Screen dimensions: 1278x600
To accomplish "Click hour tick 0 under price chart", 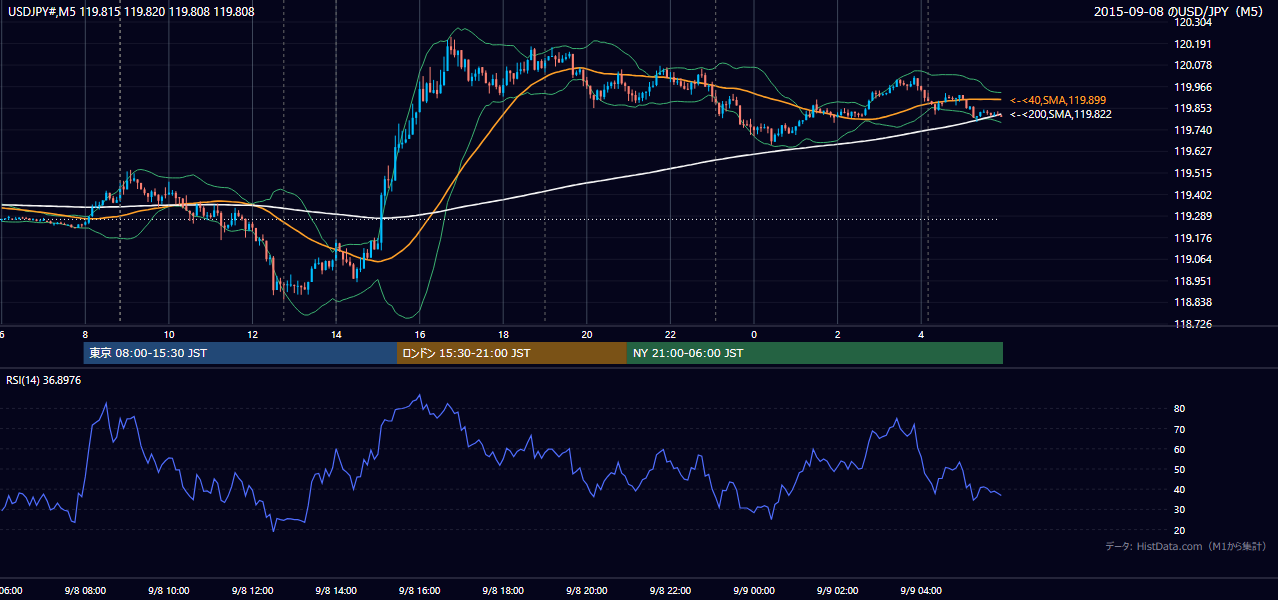I will point(754,334).
